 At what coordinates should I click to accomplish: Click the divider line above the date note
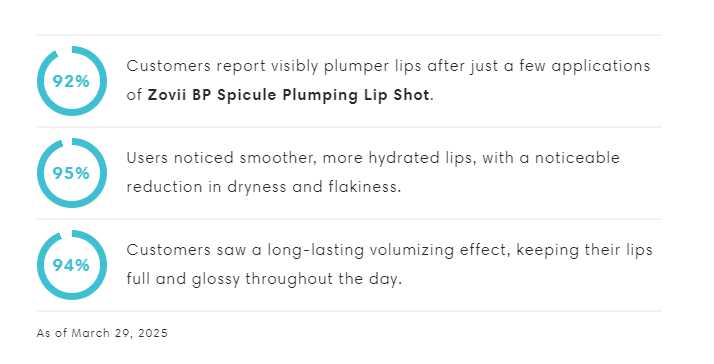pos(349,311)
